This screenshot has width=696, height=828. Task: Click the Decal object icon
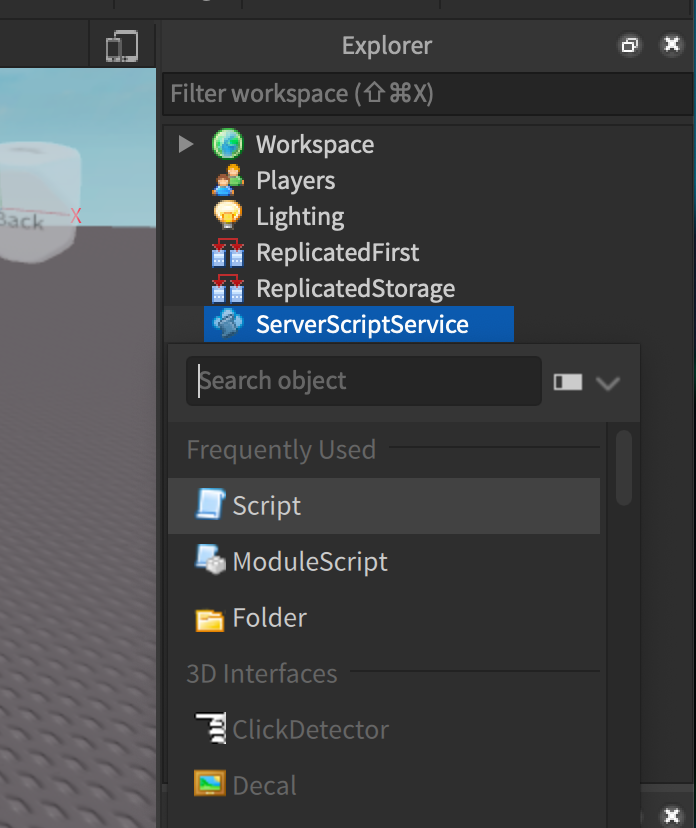(210, 783)
